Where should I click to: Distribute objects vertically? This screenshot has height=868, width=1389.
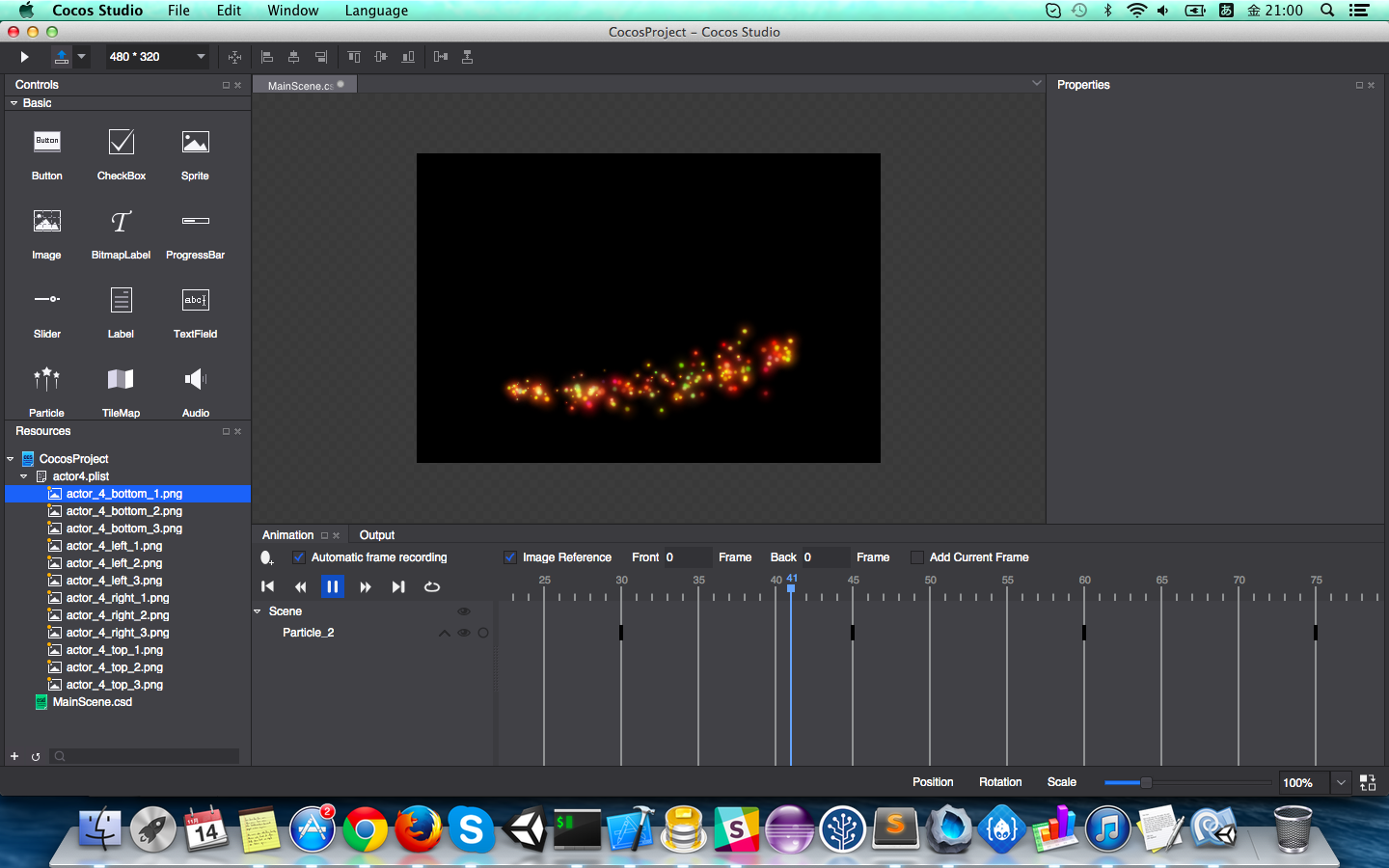click(x=467, y=57)
